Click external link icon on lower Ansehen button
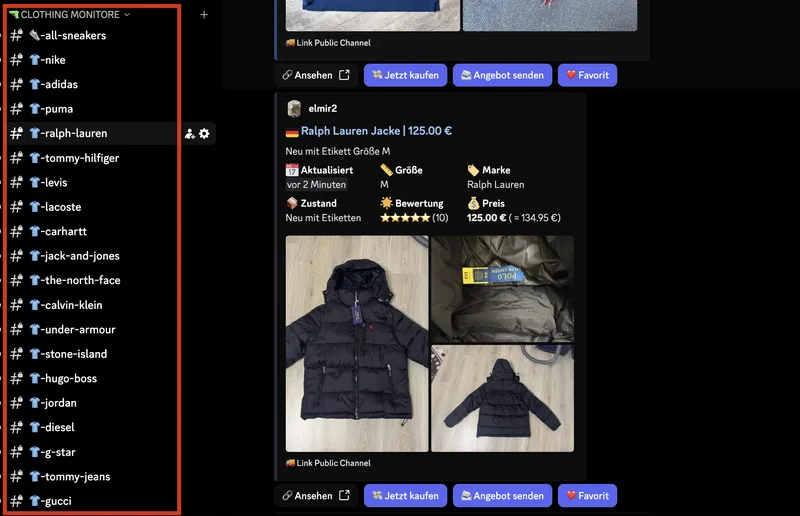 (x=344, y=495)
